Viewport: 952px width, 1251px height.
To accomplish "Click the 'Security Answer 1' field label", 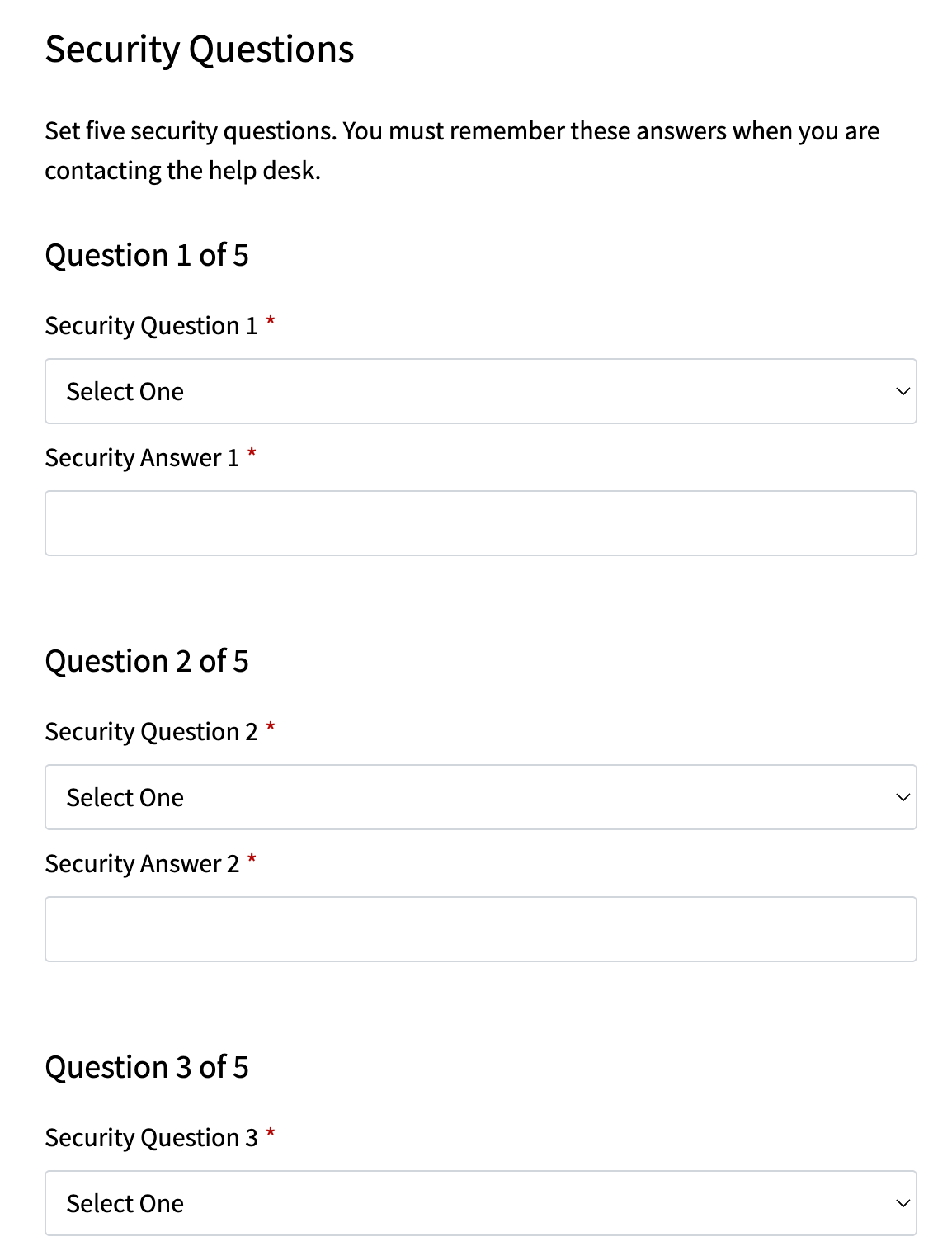I will (x=142, y=458).
